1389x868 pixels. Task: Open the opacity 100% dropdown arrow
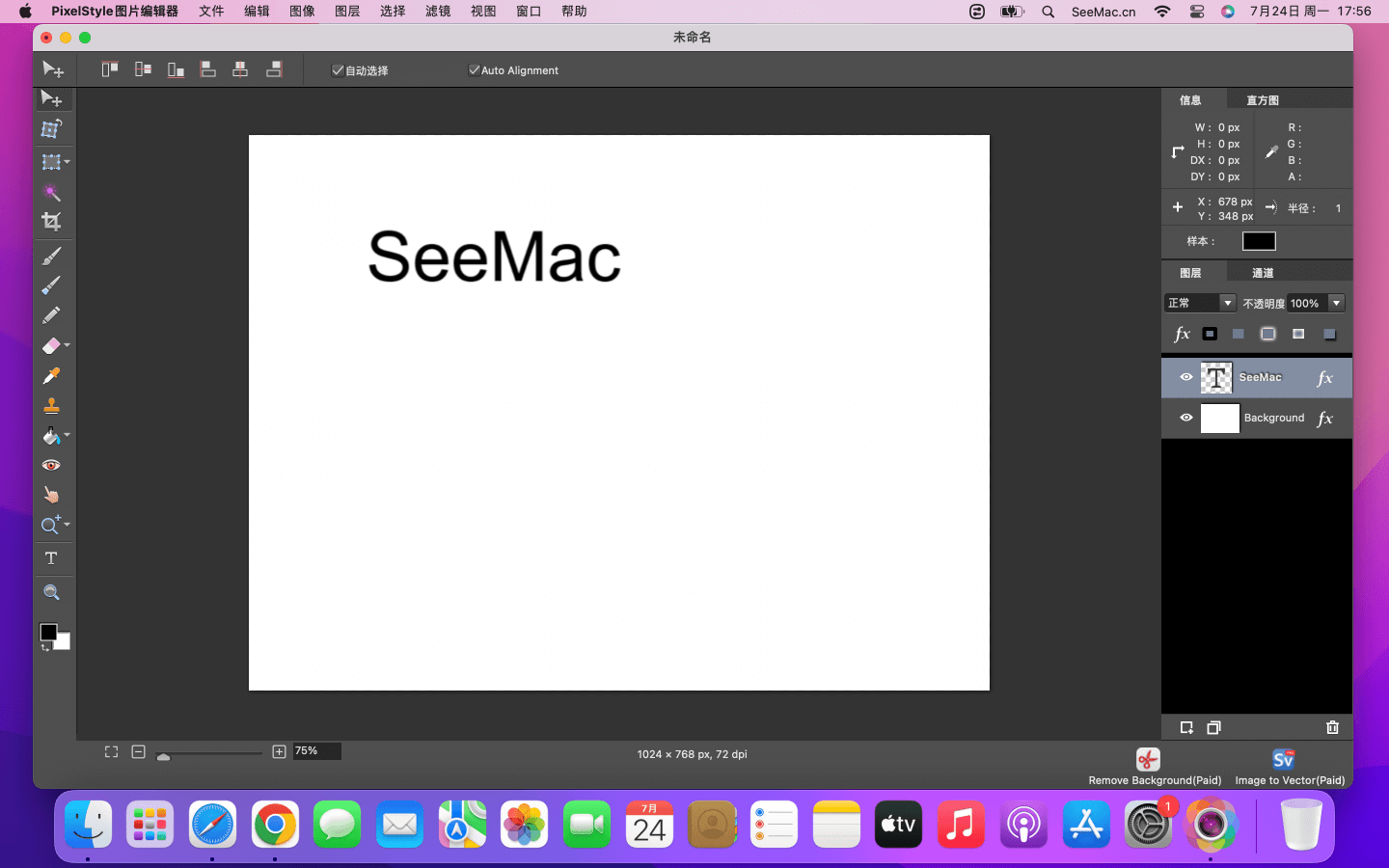[1337, 303]
